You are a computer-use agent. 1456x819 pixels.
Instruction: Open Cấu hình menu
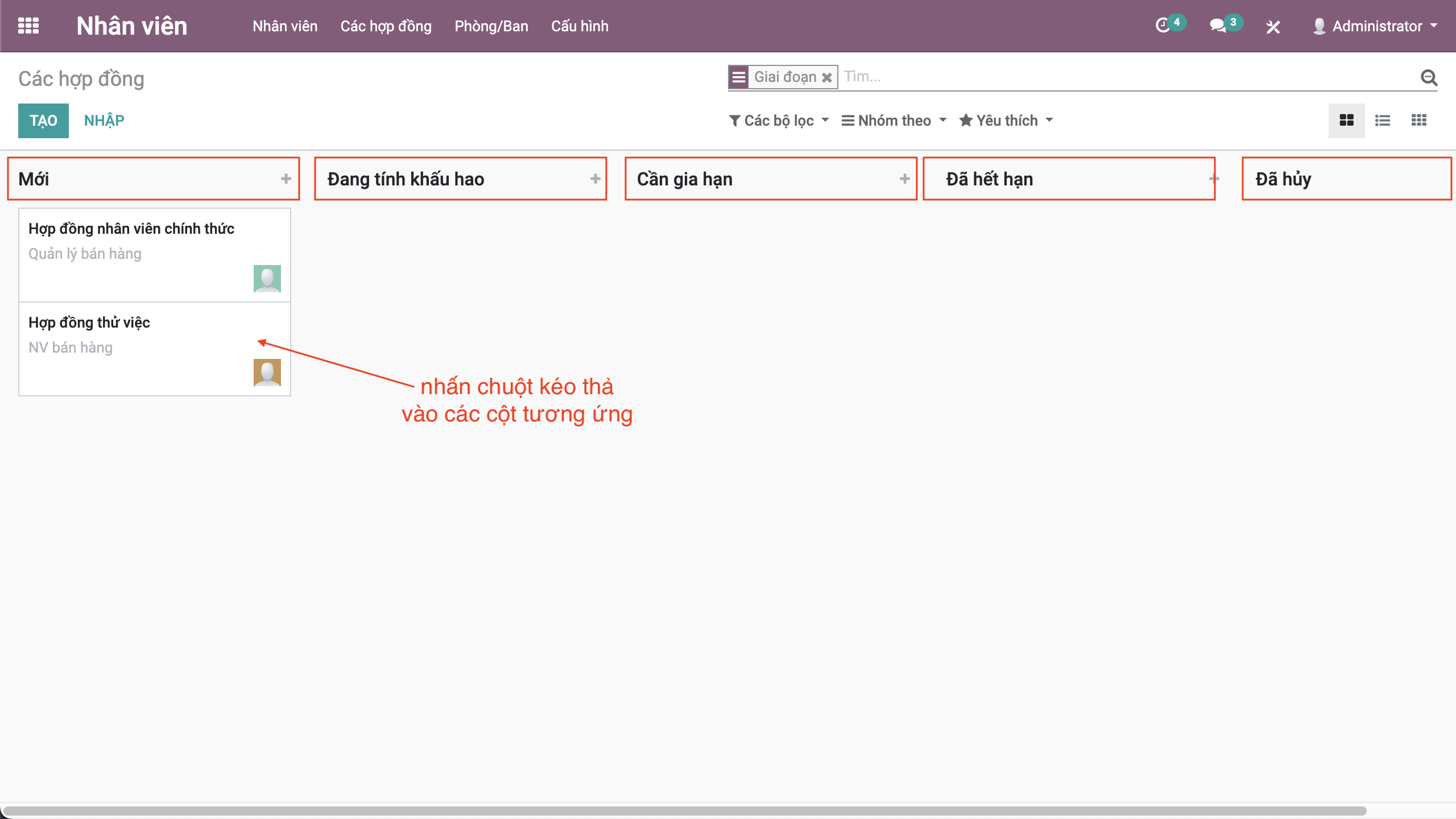coord(579,26)
